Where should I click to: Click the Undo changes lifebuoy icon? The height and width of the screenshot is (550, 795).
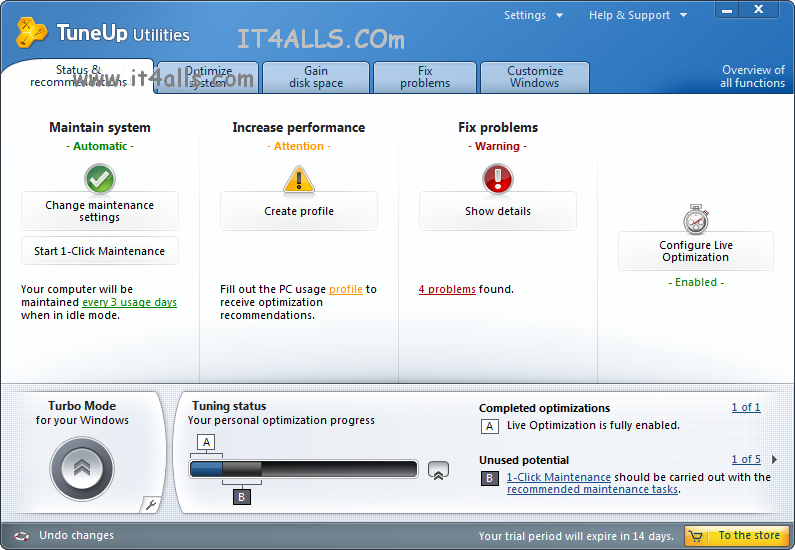click(21, 536)
